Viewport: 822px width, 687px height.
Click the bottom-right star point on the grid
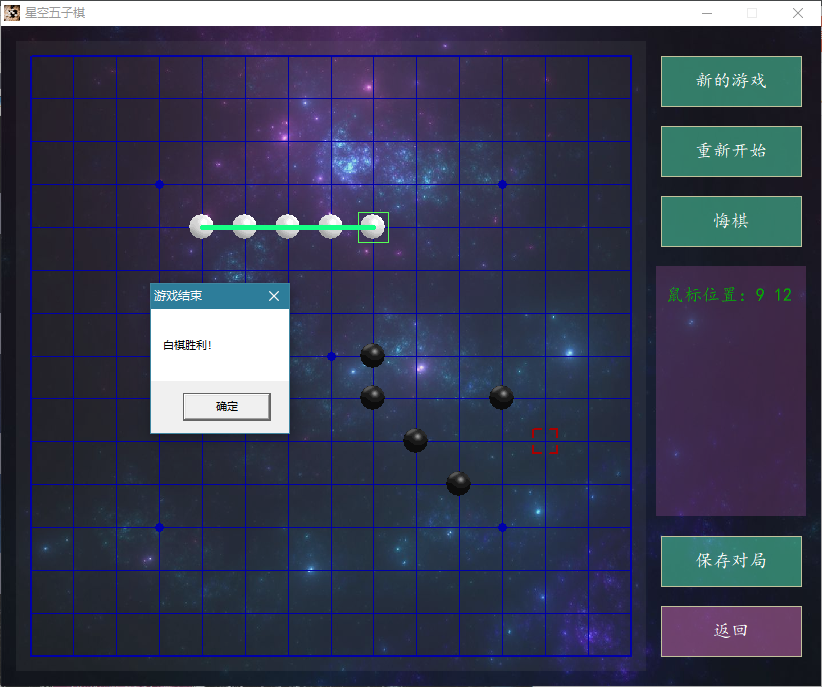[502, 528]
